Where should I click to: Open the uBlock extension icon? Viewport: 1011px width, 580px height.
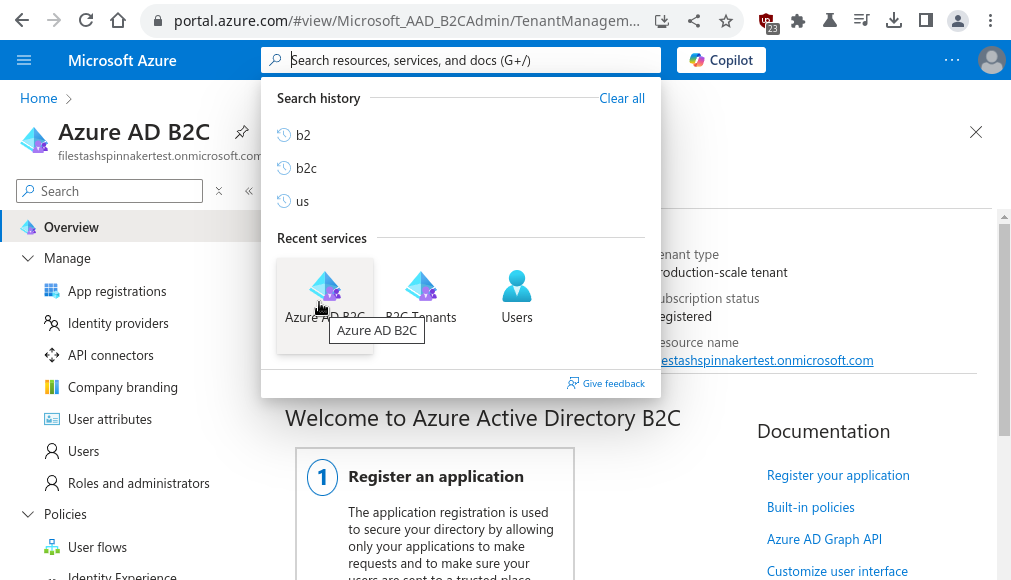coord(767,22)
